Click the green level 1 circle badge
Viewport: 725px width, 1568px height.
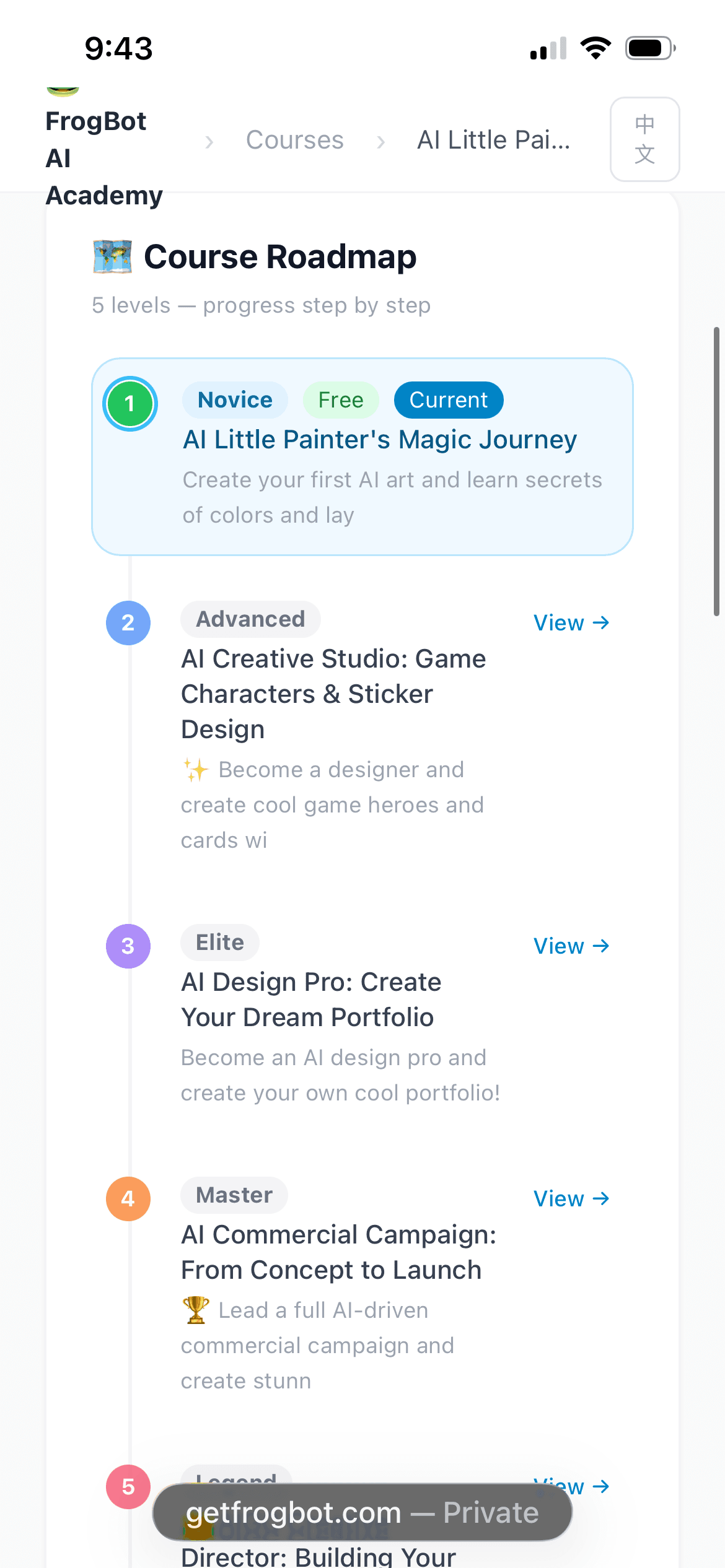(x=130, y=403)
